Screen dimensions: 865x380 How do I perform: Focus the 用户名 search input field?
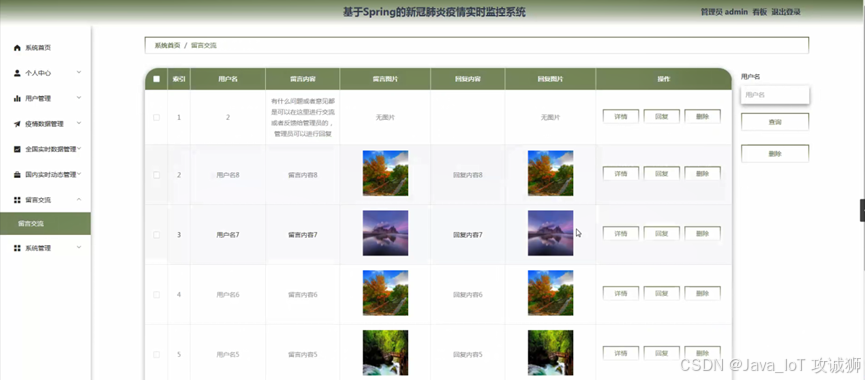(775, 95)
